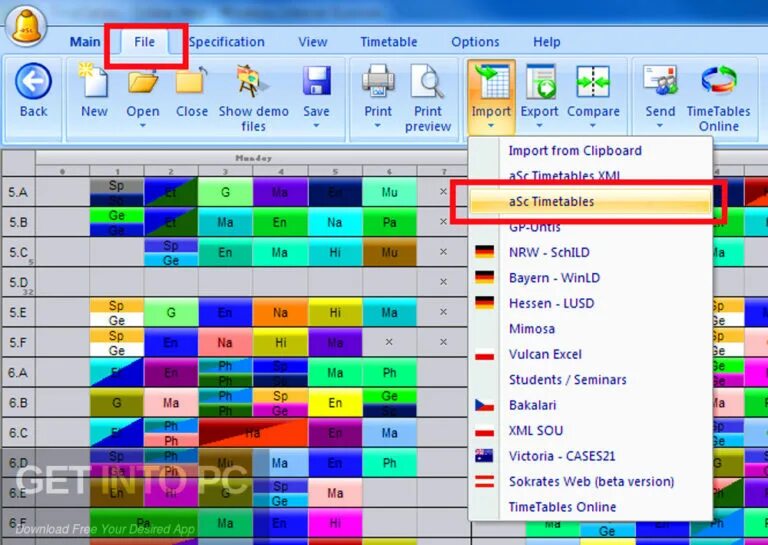Switch to the Timetable tab
768x545 pixels.
point(389,42)
